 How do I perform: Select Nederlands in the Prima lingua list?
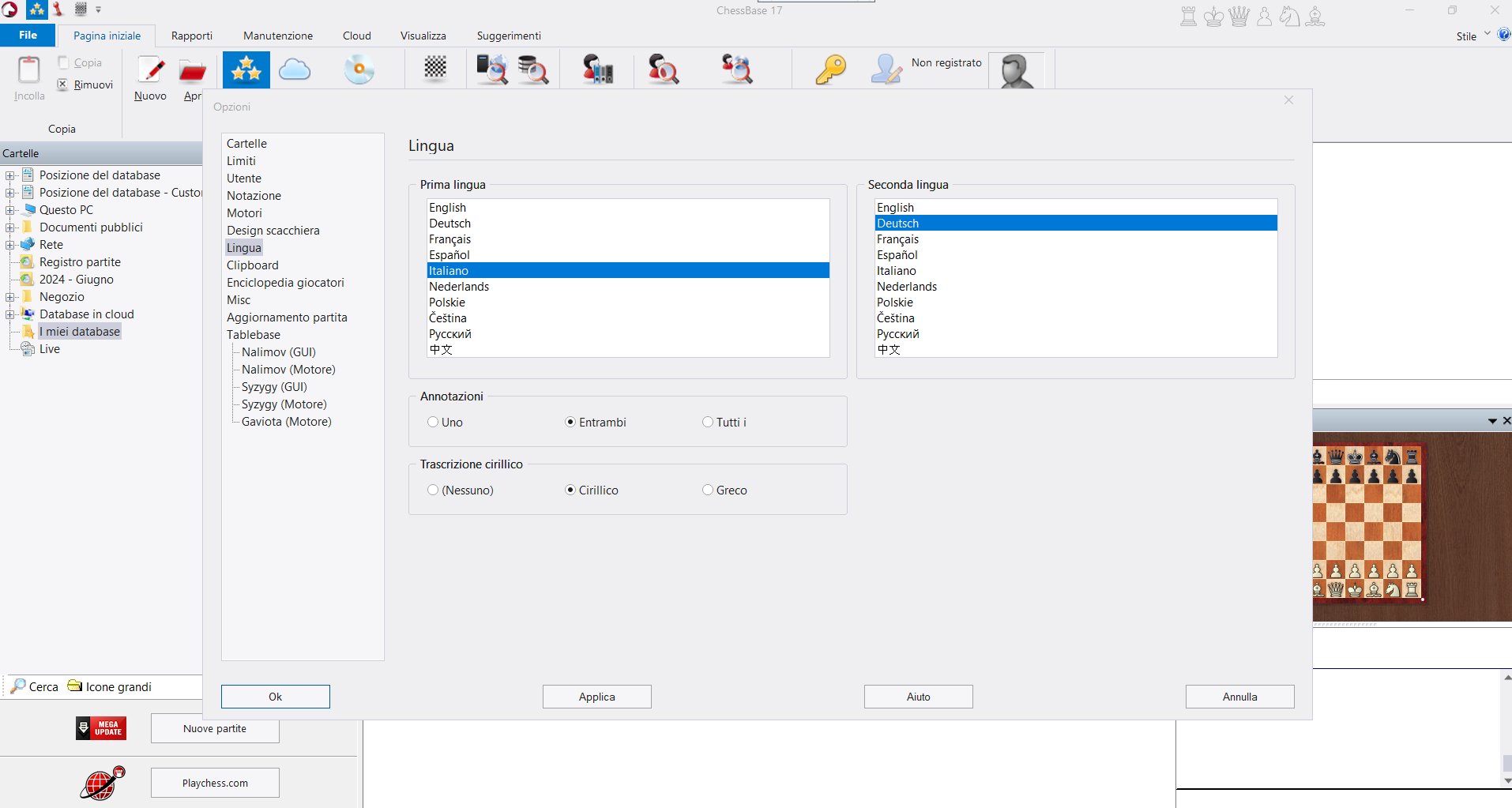pyautogui.click(x=628, y=287)
